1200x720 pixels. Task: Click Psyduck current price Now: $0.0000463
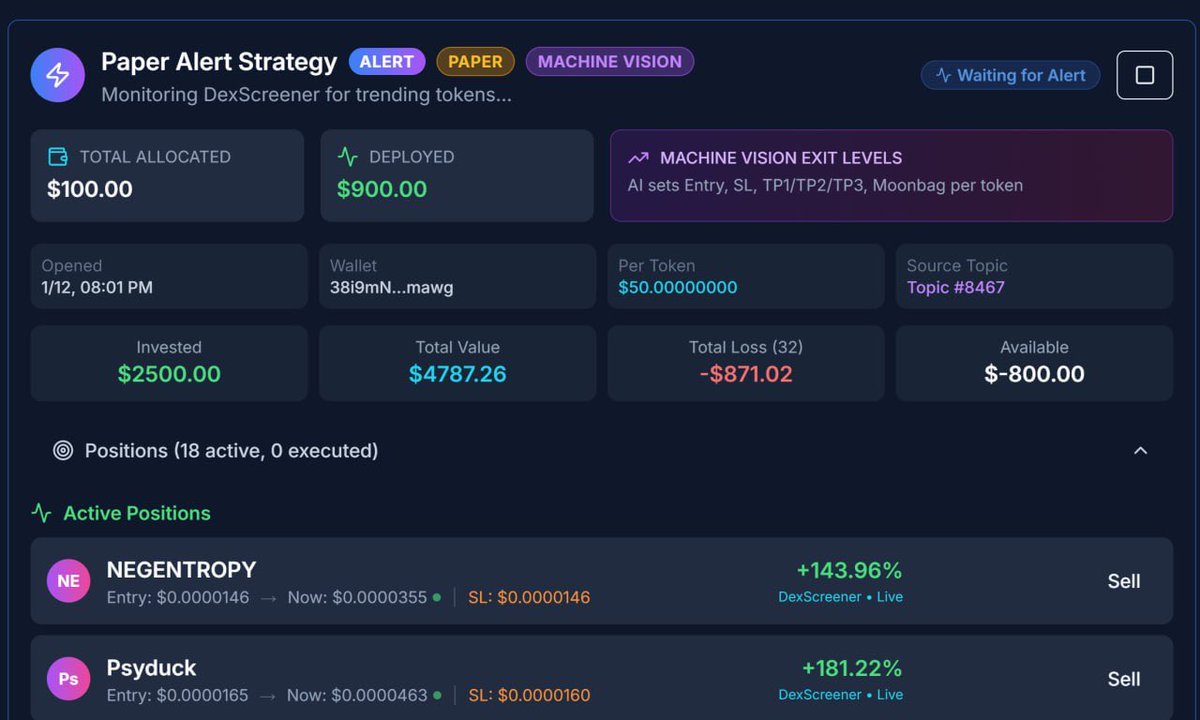(x=358, y=695)
